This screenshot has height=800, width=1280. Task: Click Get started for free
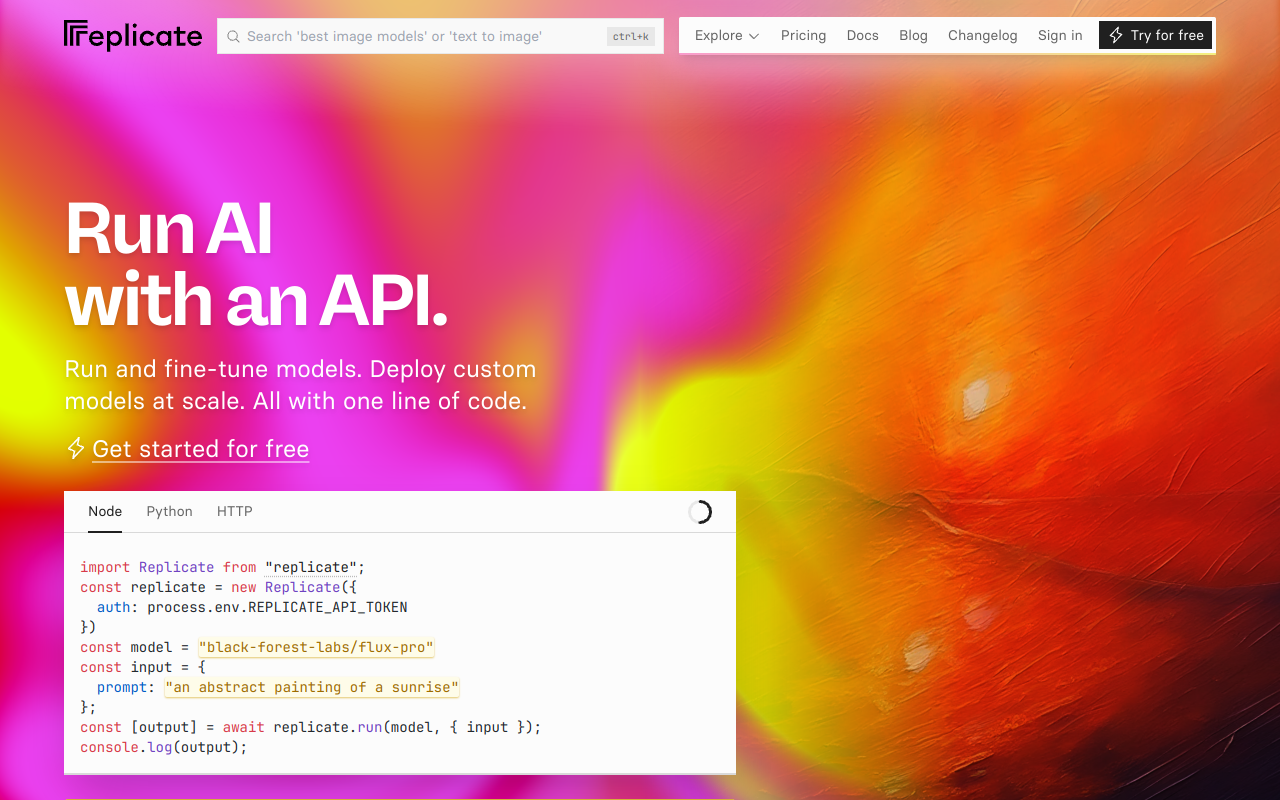tap(200, 449)
